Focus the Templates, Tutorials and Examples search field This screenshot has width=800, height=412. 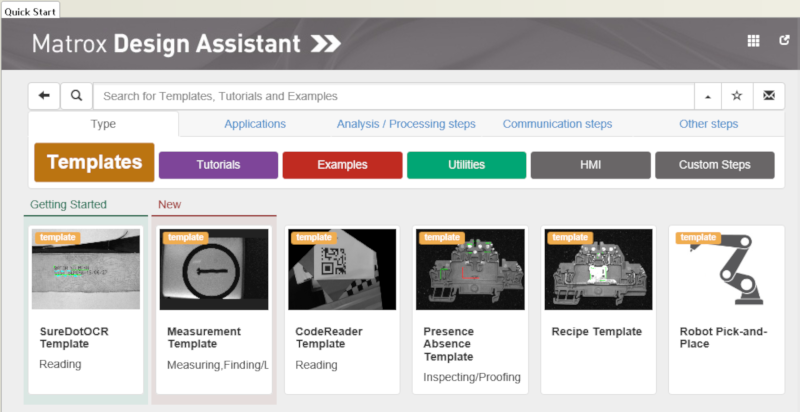393,96
